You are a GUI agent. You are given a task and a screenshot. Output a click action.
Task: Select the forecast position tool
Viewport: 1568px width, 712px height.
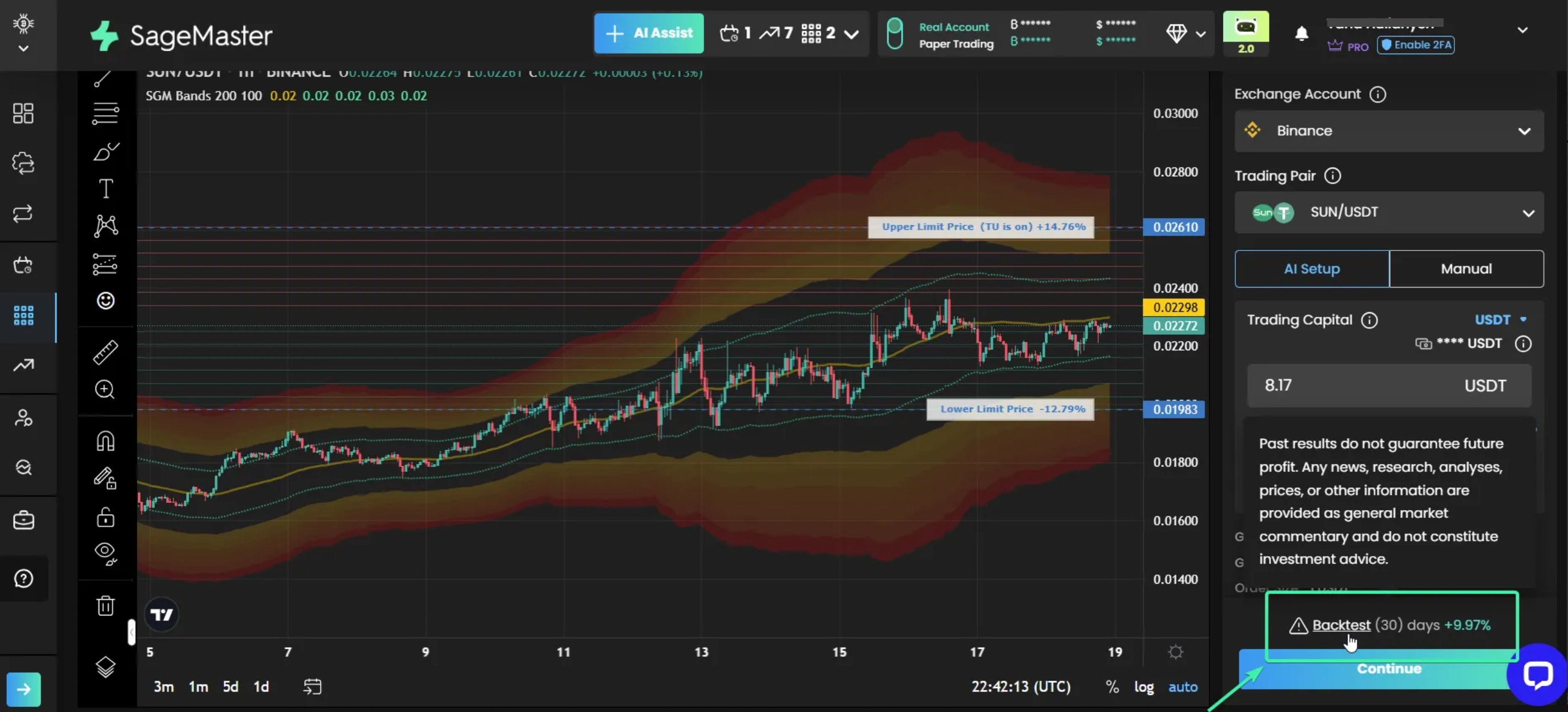click(x=106, y=264)
